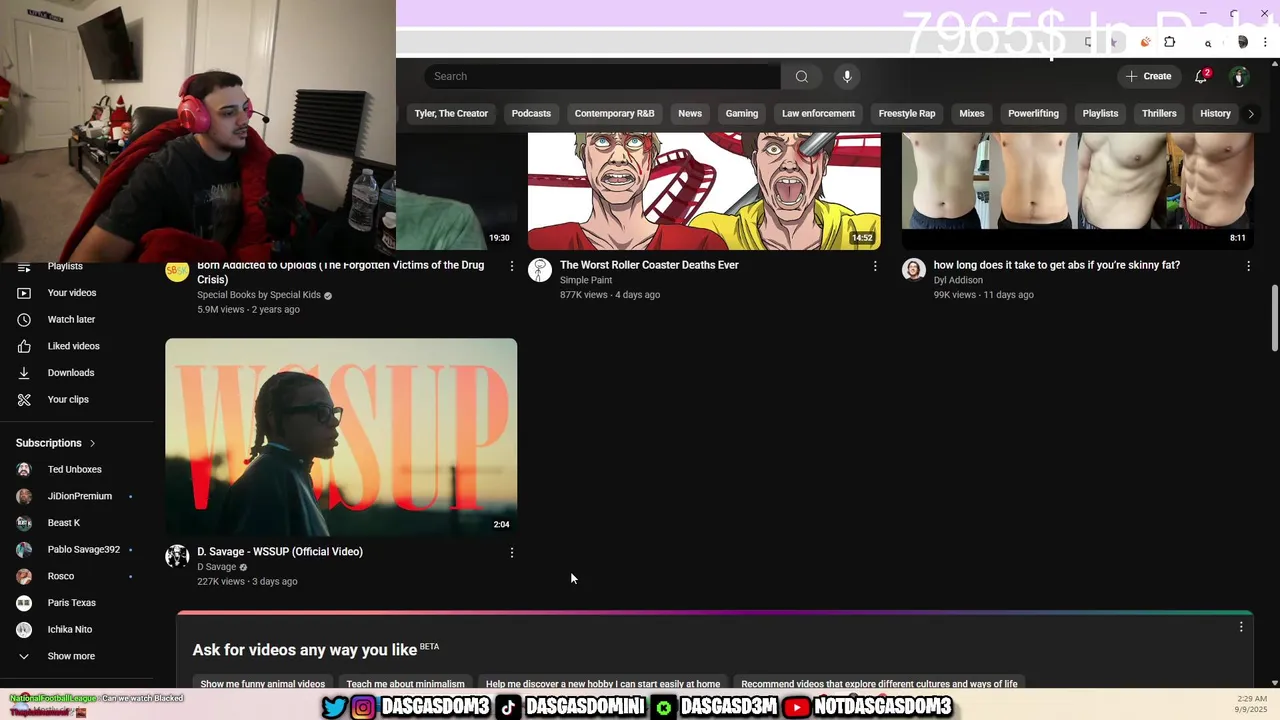Open more options for Roller Coaster Deaths video
1280x720 pixels.
coord(875,266)
